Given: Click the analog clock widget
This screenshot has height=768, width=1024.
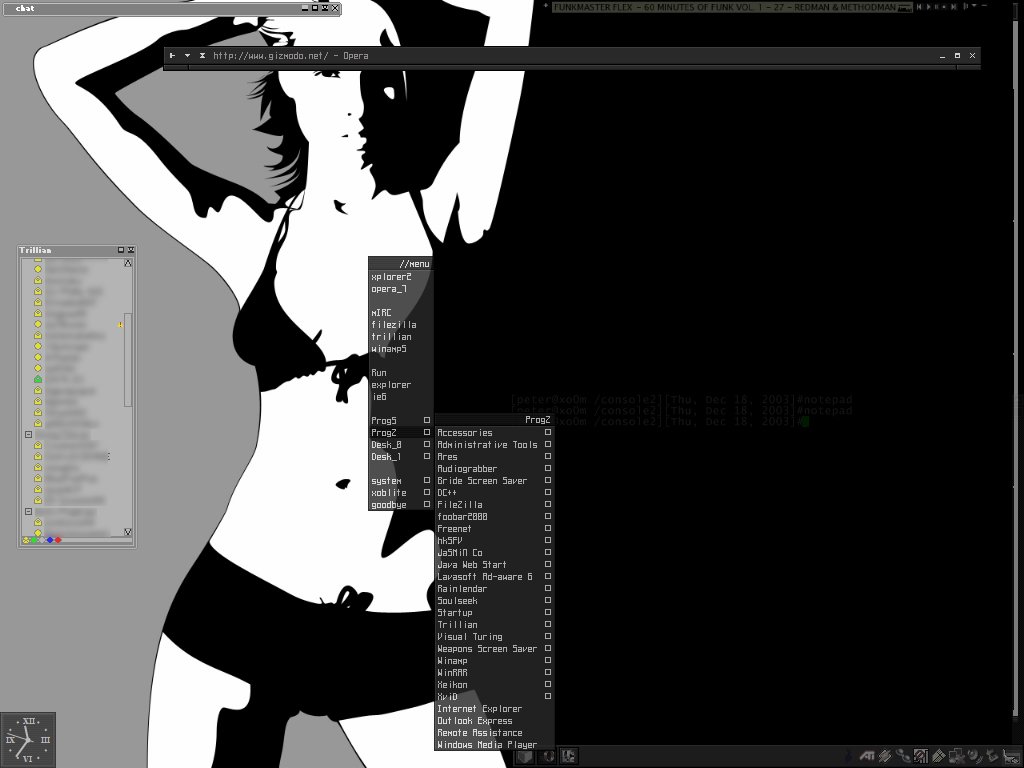Looking at the screenshot, I should tap(28, 740).
